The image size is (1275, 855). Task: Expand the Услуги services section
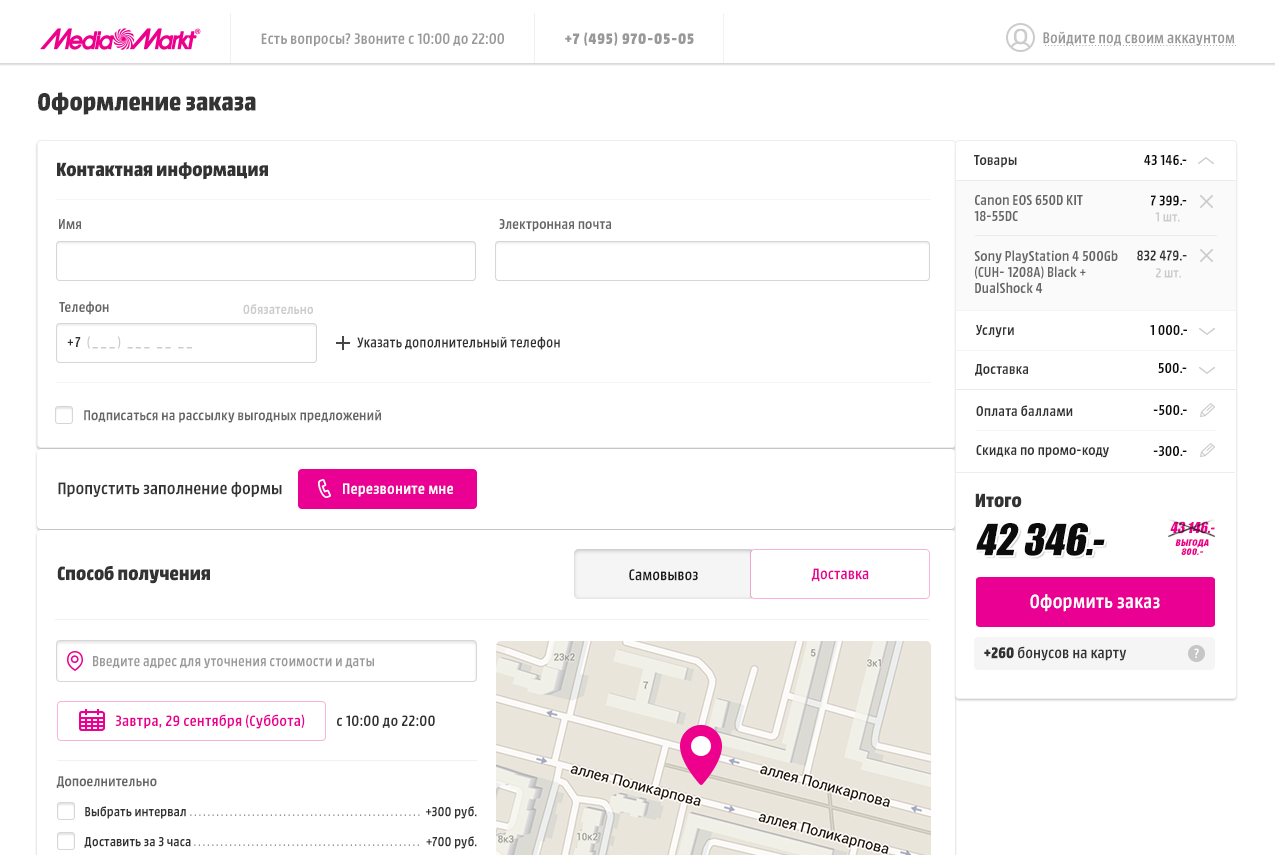pos(1206,331)
